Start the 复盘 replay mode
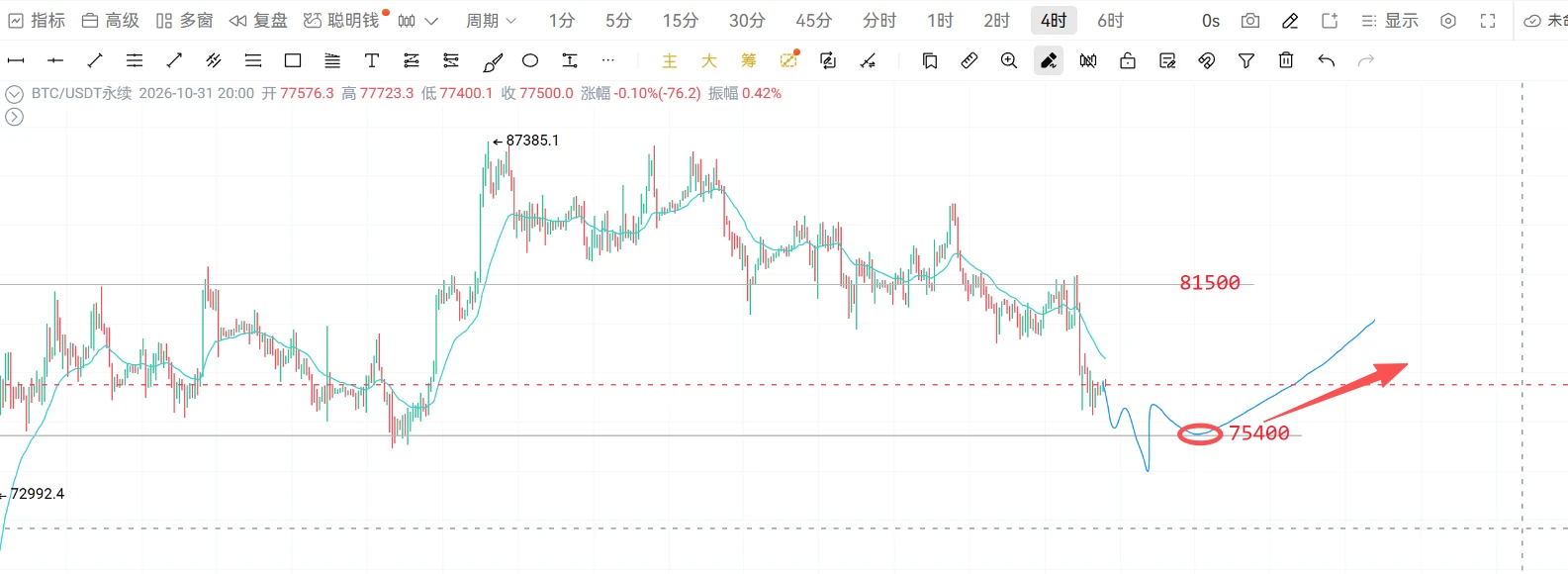The width and height of the screenshot is (1568, 574). pos(258,21)
